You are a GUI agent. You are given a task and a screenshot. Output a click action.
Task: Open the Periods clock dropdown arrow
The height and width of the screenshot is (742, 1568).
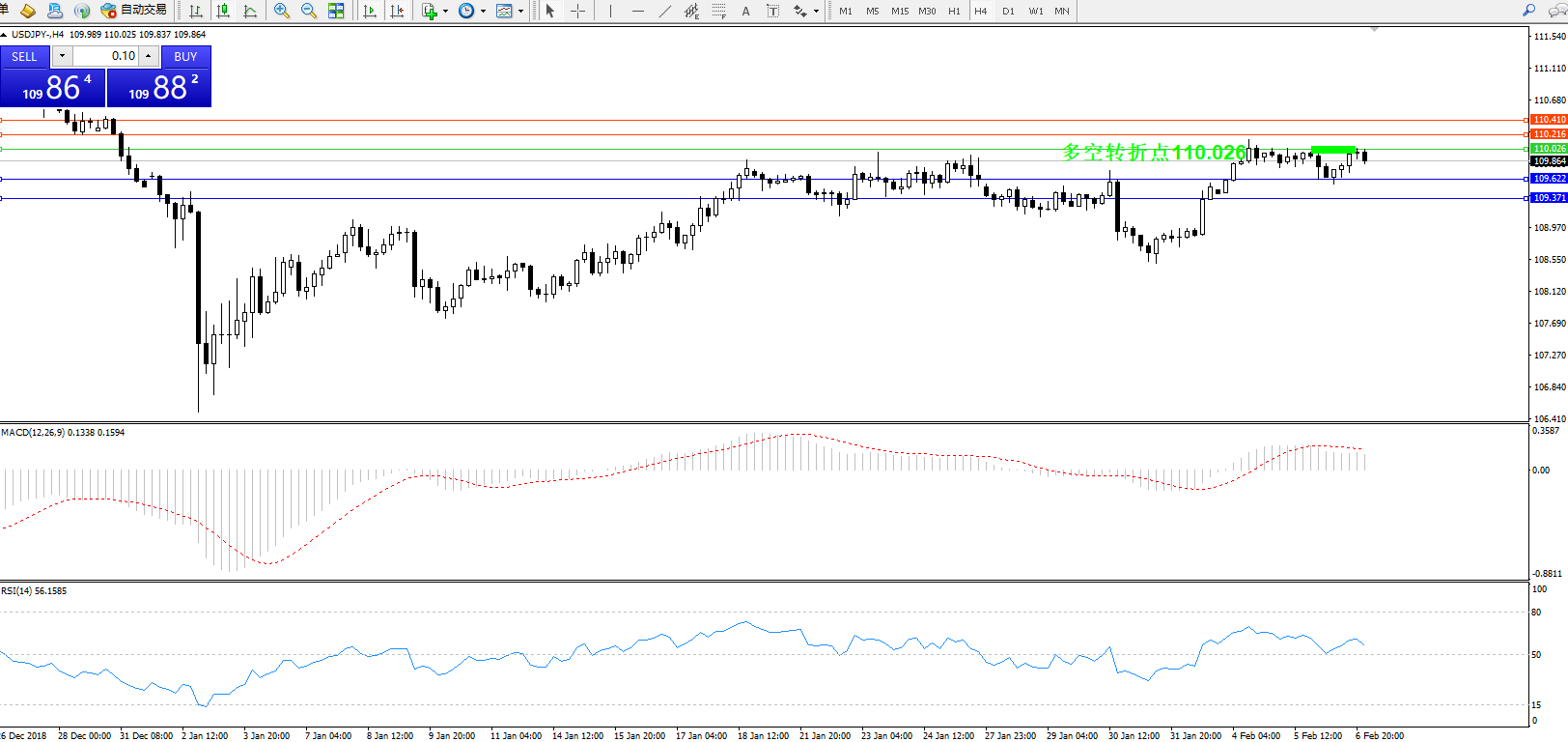click(483, 12)
